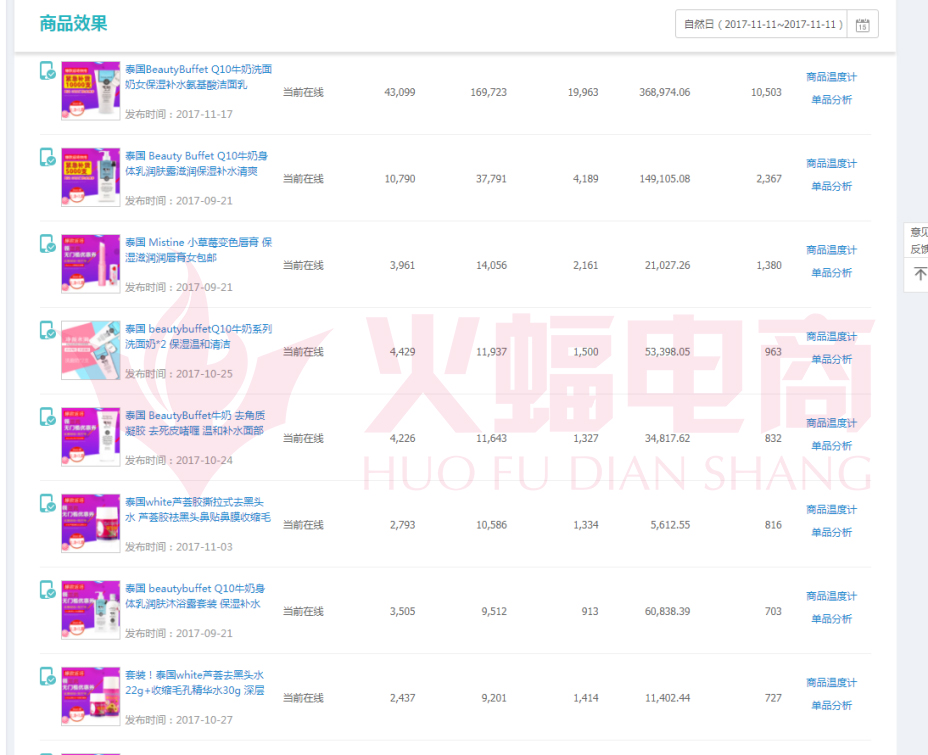Click device icon beside Q10牛奶洗面奶女保湿 product

pos(47,70)
